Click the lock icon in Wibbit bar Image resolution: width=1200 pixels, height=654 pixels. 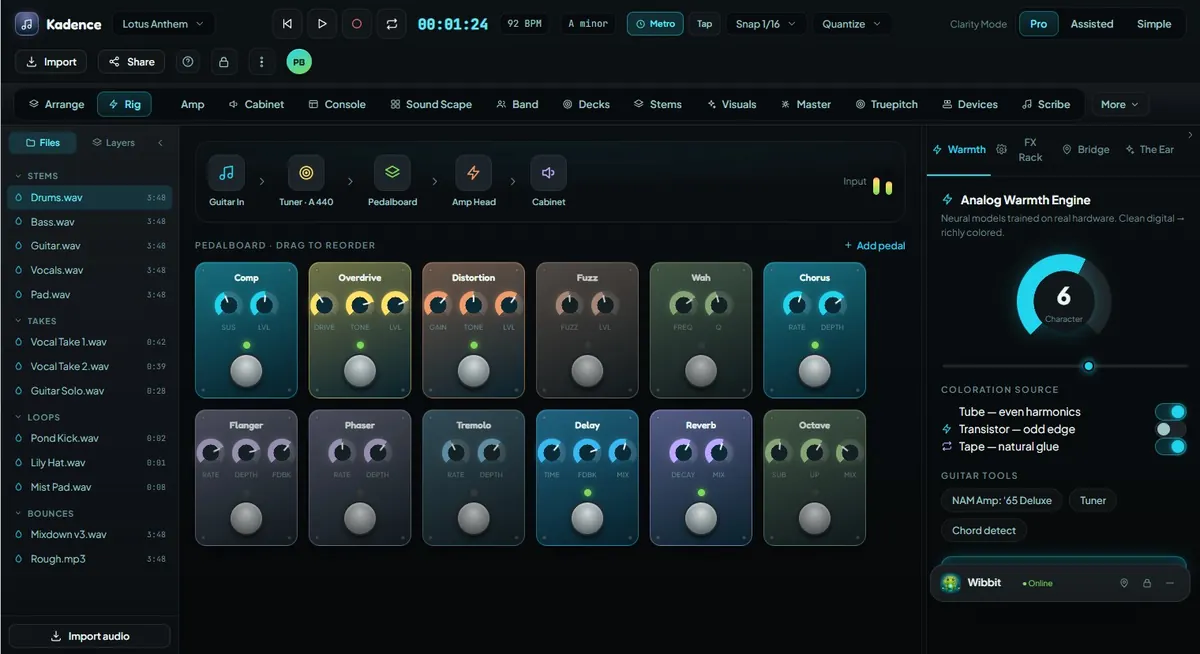click(x=1147, y=583)
